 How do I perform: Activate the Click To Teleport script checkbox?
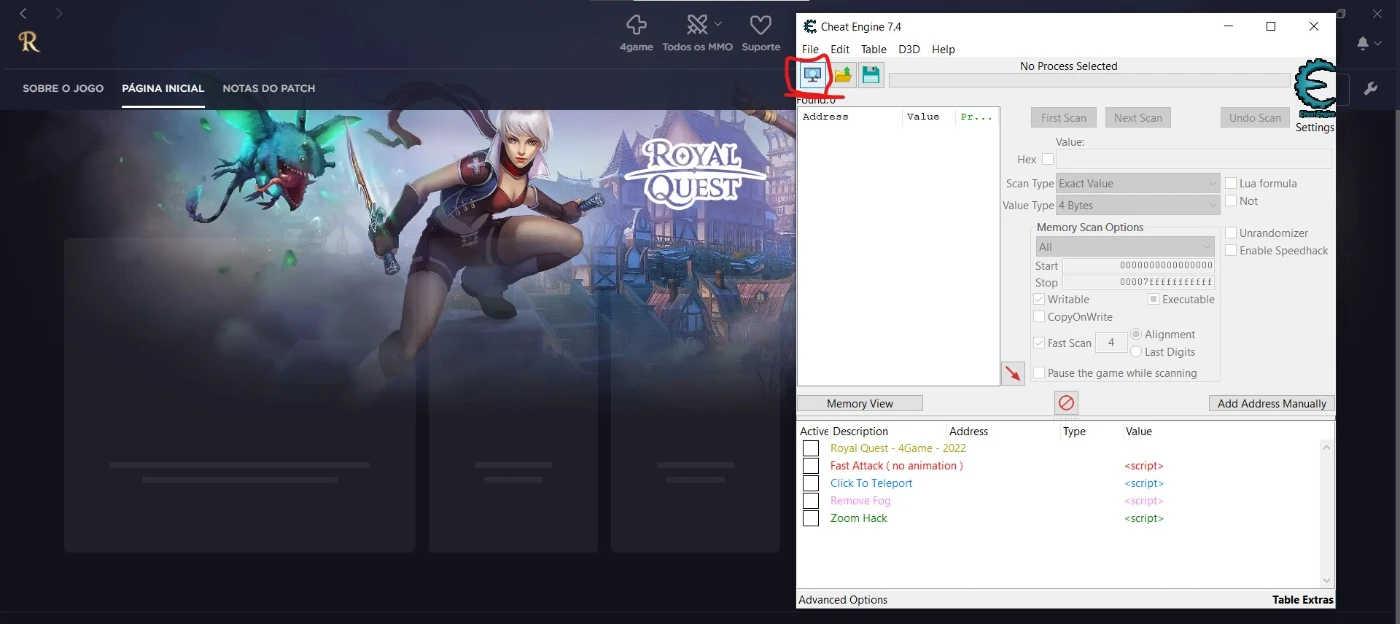[x=811, y=483]
